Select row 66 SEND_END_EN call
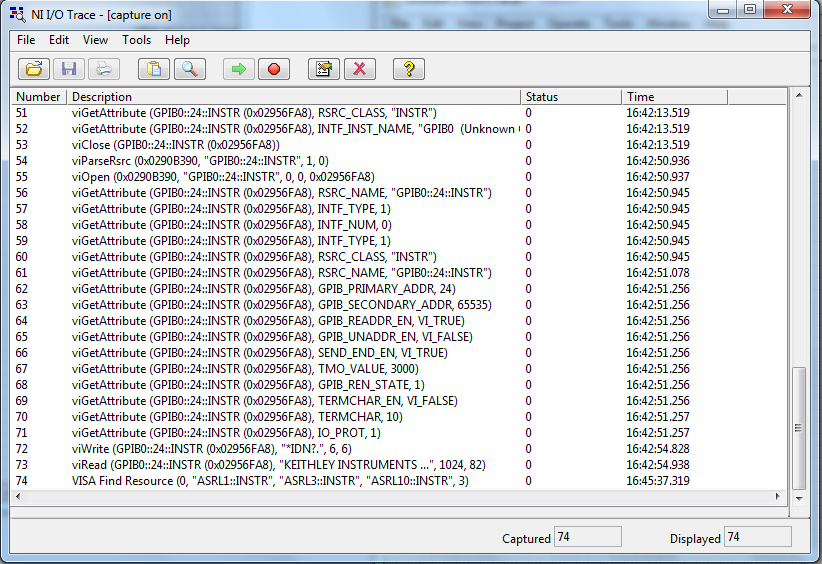822x564 pixels. point(398,353)
